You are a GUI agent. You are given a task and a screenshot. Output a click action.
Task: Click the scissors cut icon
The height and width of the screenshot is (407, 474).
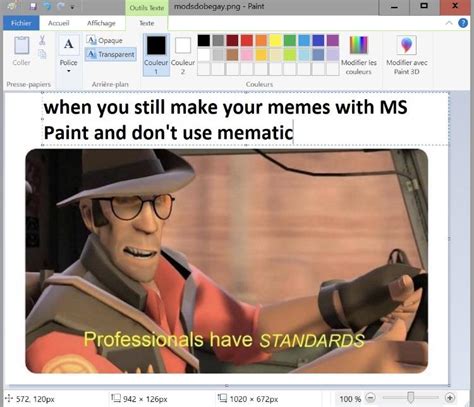42,40
